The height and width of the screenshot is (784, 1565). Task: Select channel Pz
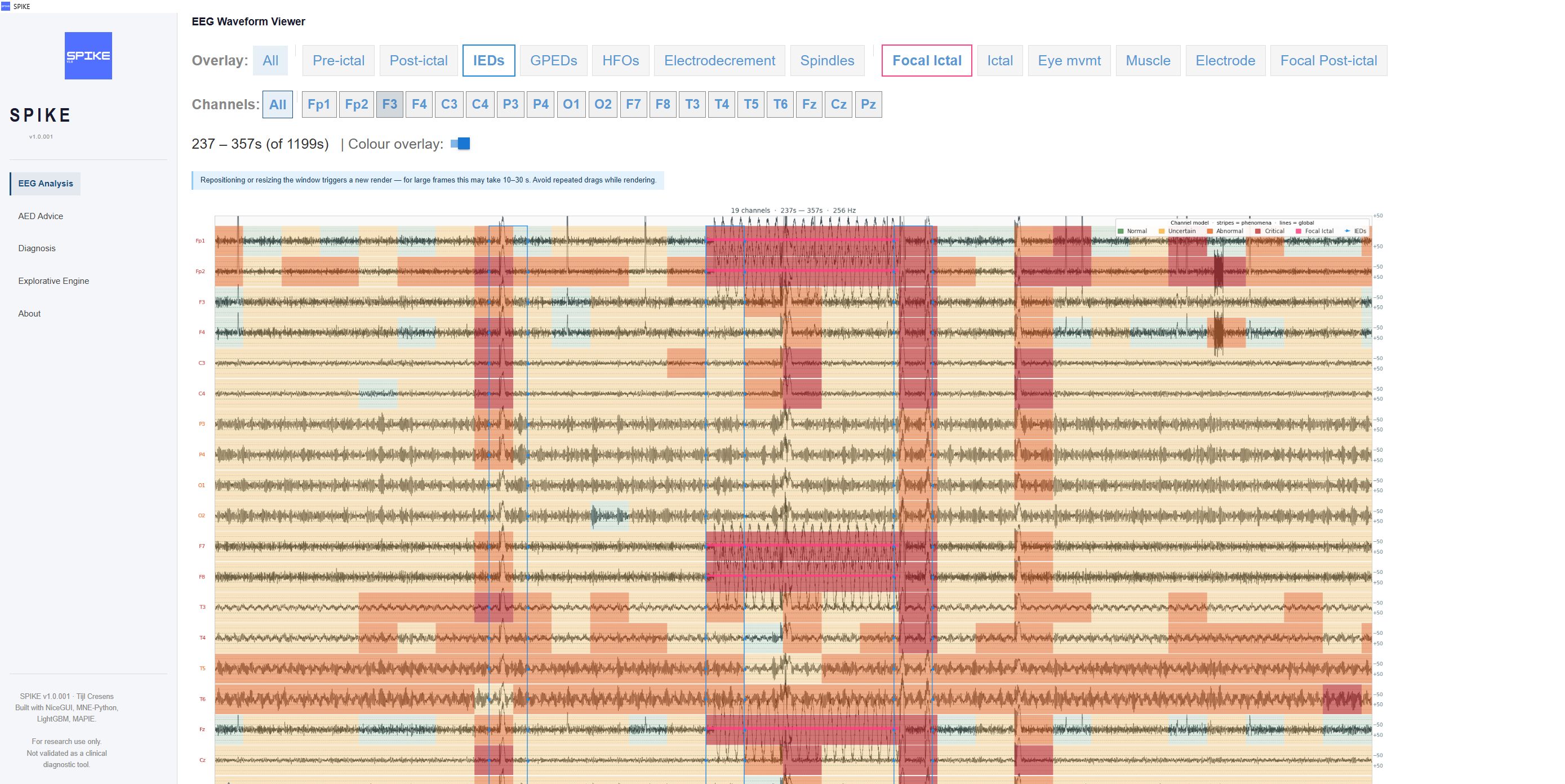(x=869, y=104)
